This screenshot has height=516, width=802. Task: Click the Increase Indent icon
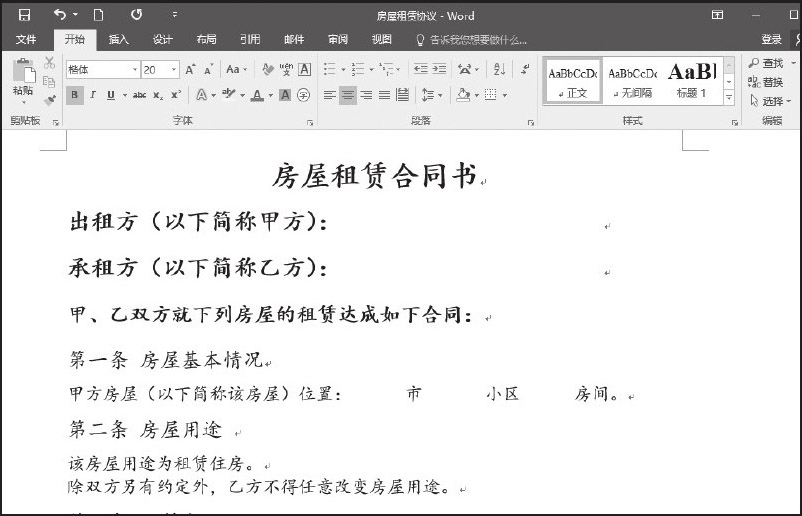click(x=440, y=70)
